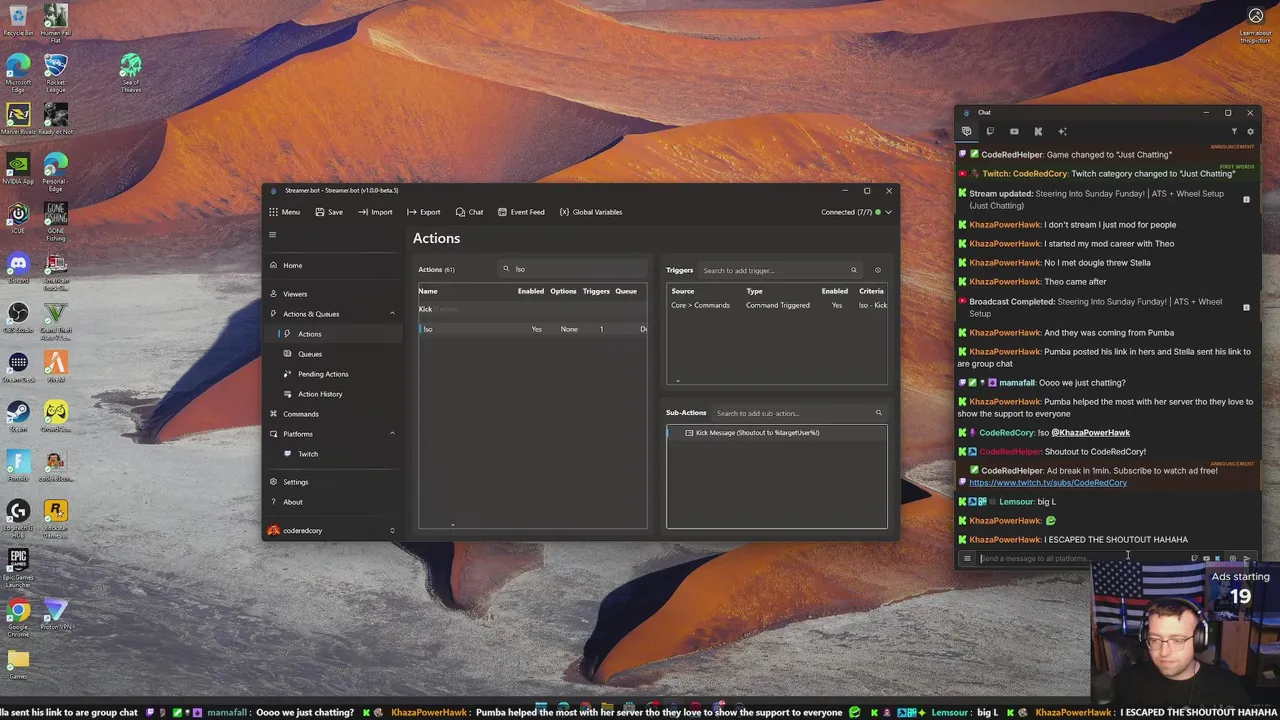
Task: Switch to the Kick chat tab icon
Action: 1038,131
